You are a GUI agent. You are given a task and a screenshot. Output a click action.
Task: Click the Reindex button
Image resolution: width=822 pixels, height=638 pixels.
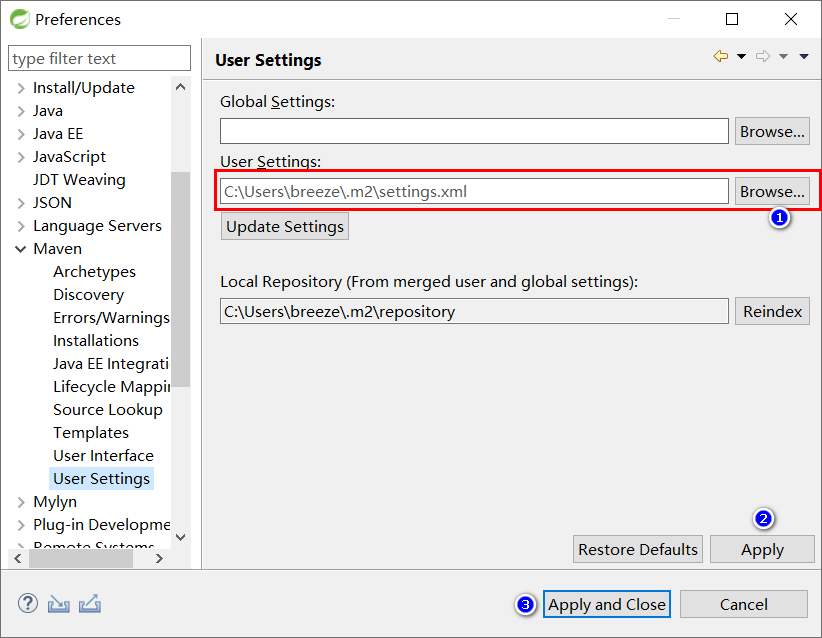772,311
